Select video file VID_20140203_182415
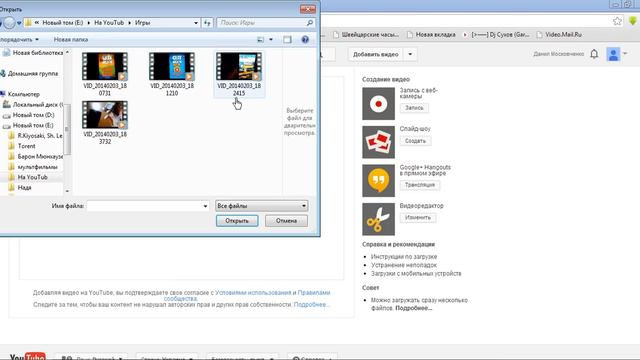Image resolution: width=640 pixels, height=360 pixels. click(x=239, y=74)
